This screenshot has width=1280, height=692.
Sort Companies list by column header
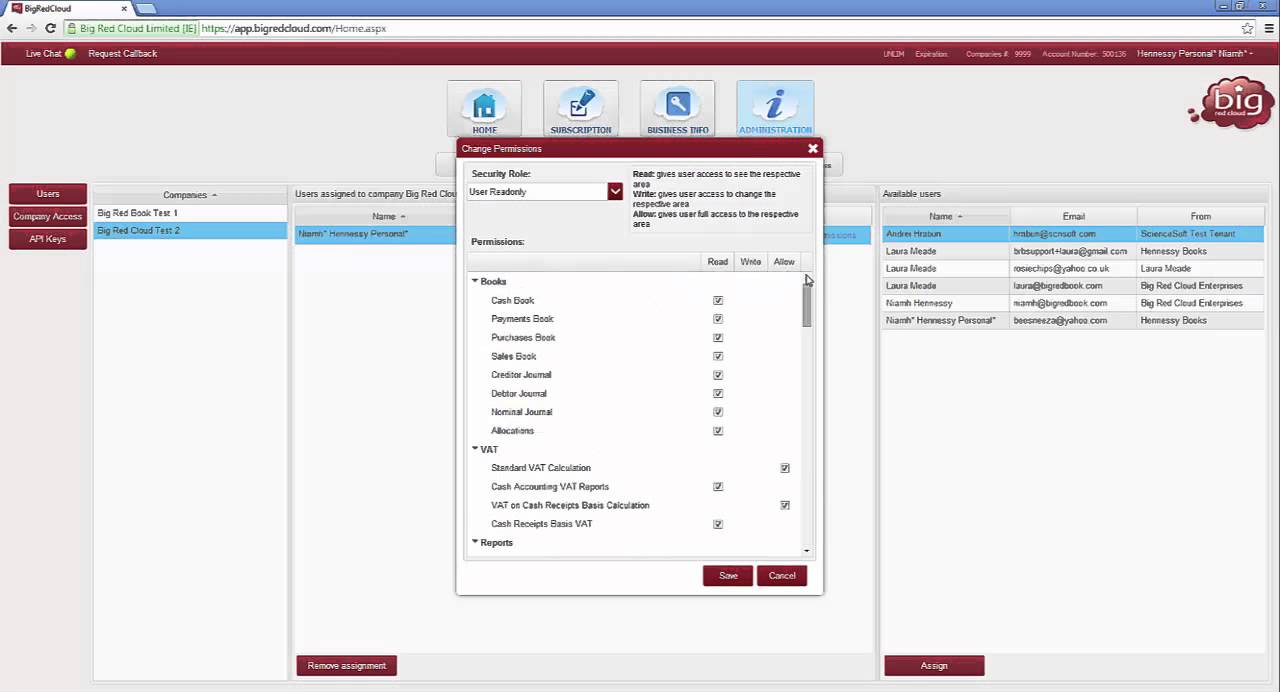click(190, 195)
